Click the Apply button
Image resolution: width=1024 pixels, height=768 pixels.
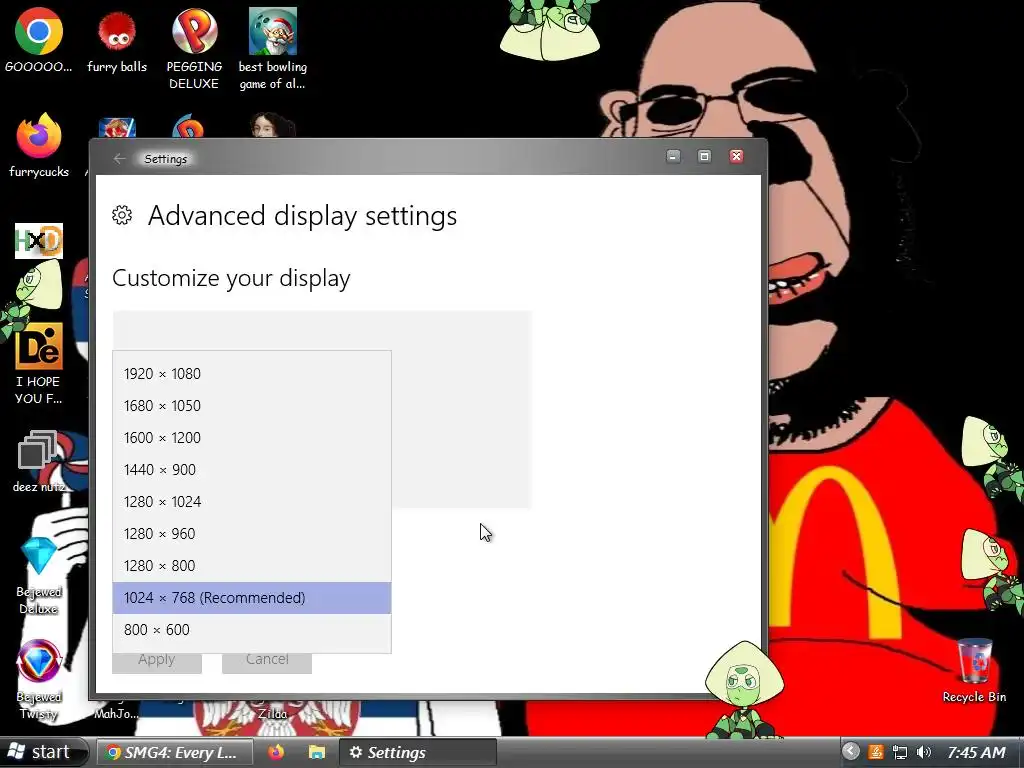157,662
